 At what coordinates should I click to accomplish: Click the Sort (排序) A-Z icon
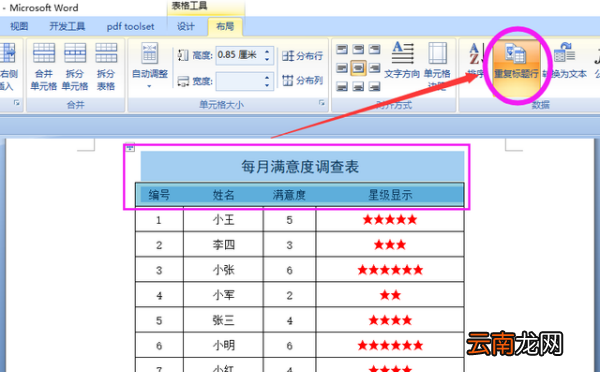[475, 54]
